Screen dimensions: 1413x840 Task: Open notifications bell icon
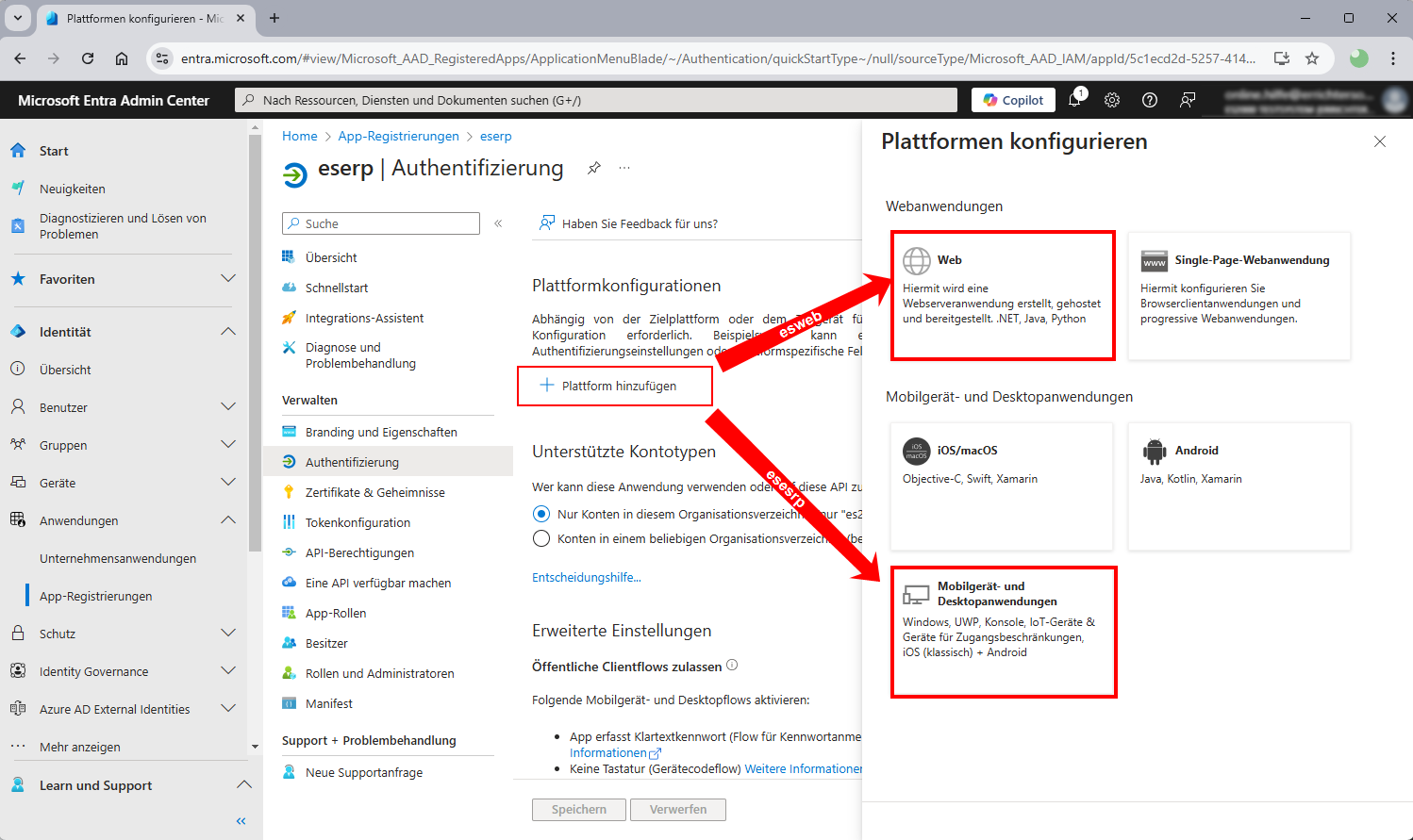pyautogui.click(x=1074, y=100)
